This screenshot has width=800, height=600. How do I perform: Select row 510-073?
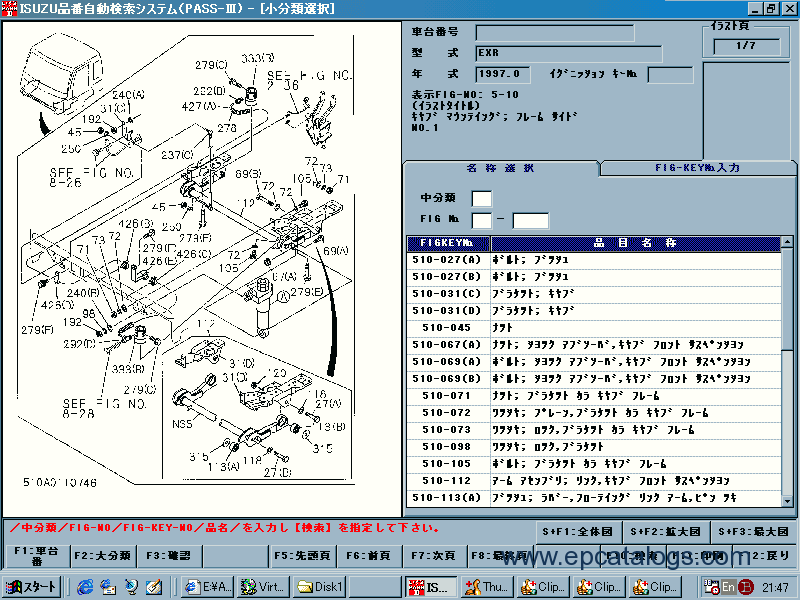coord(594,430)
